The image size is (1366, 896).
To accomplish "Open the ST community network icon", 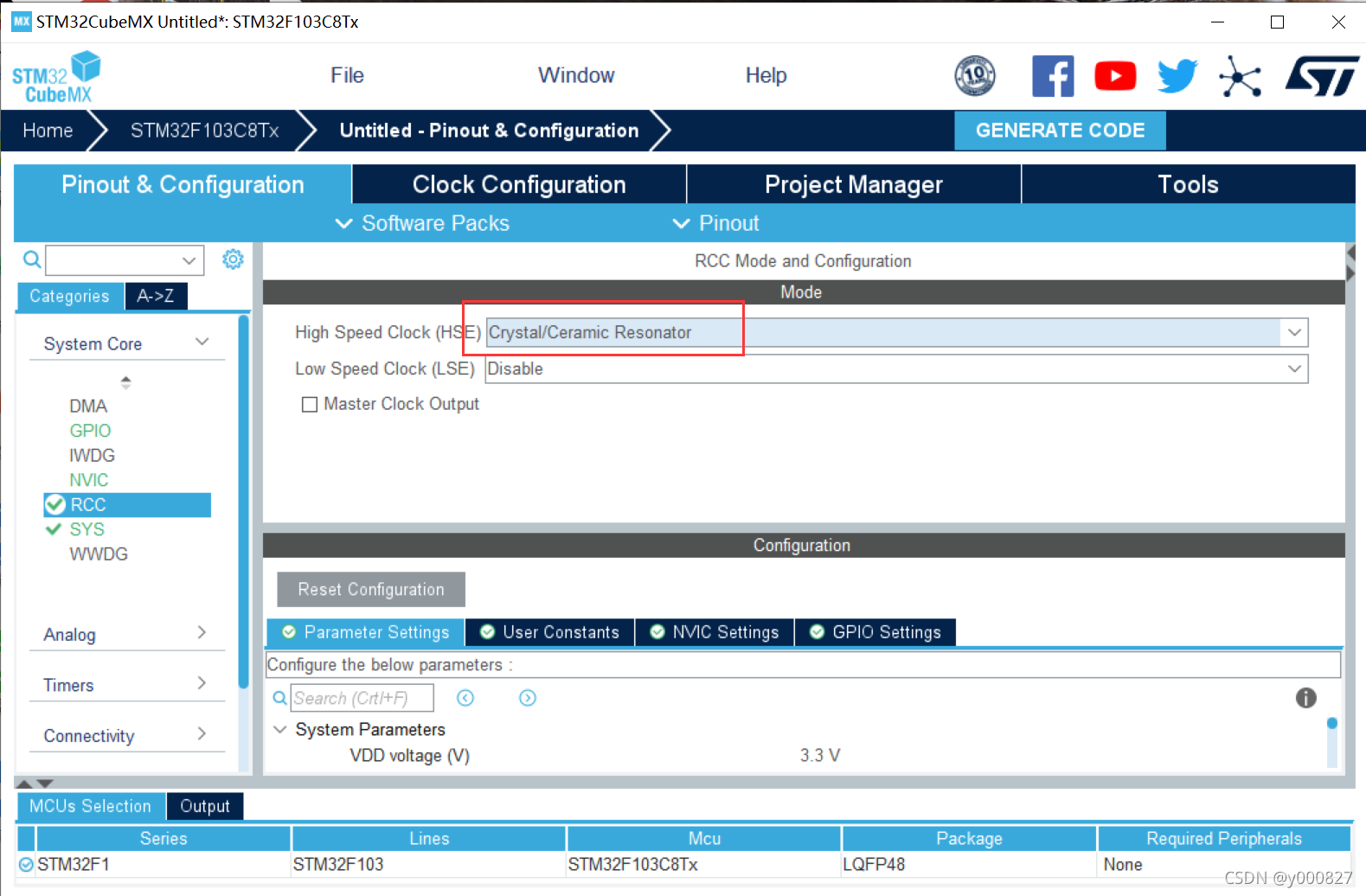I will (x=1241, y=76).
